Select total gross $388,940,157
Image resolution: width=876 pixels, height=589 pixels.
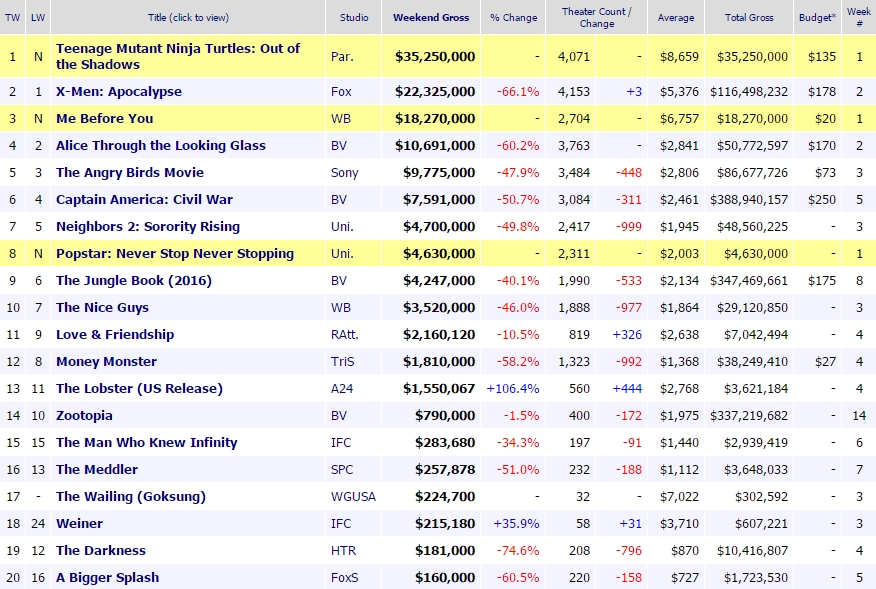[749, 200]
